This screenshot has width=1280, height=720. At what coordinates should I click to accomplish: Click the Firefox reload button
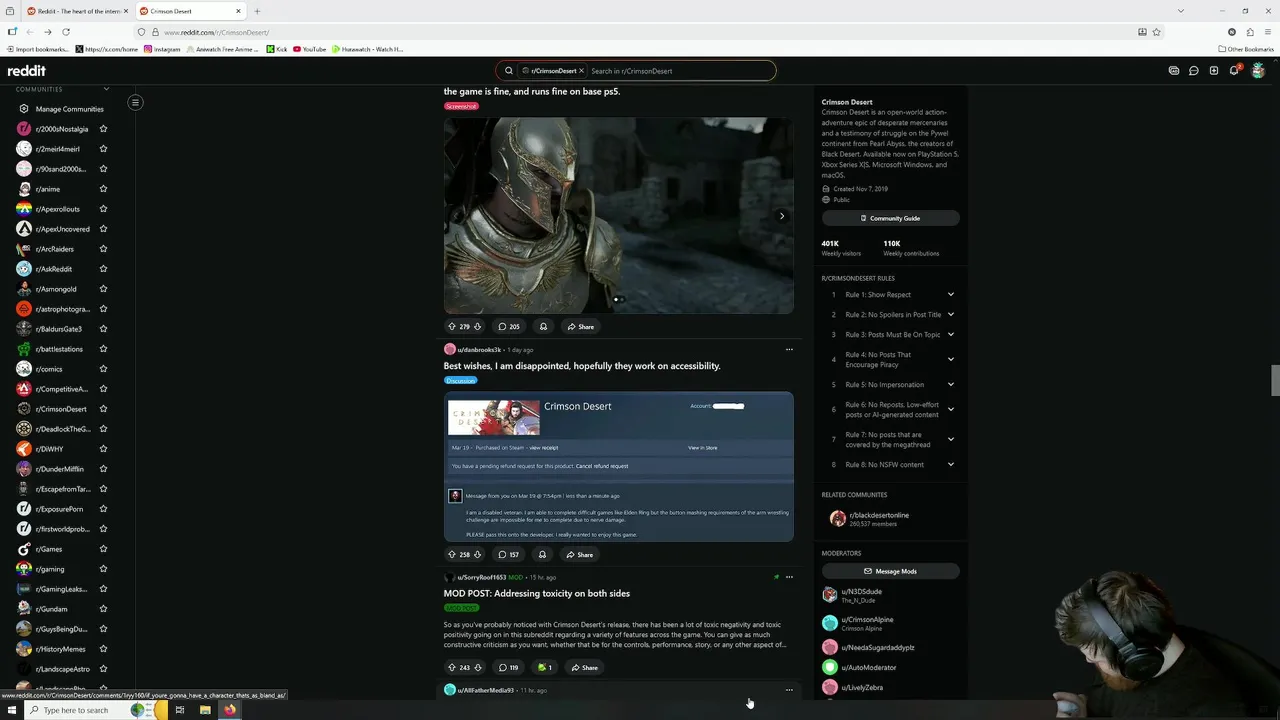pyautogui.click(x=66, y=32)
